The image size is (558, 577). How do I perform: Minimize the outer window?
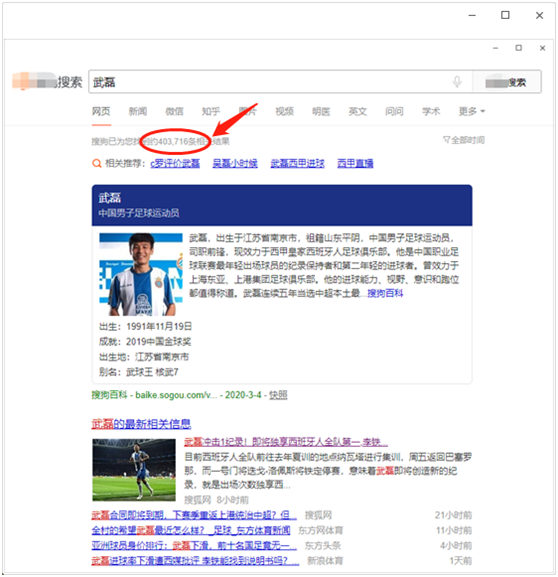[x=472, y=15]
